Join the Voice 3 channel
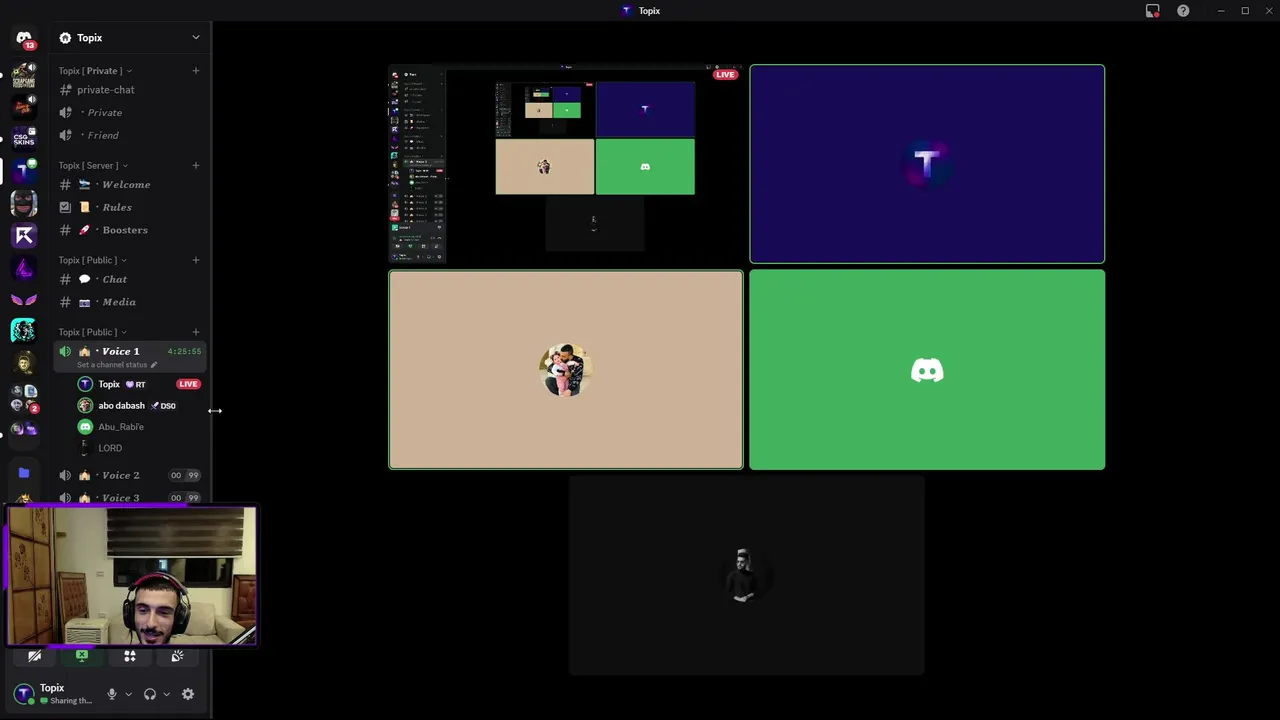This screenshot has width=1280, height=720. point(129,497)
